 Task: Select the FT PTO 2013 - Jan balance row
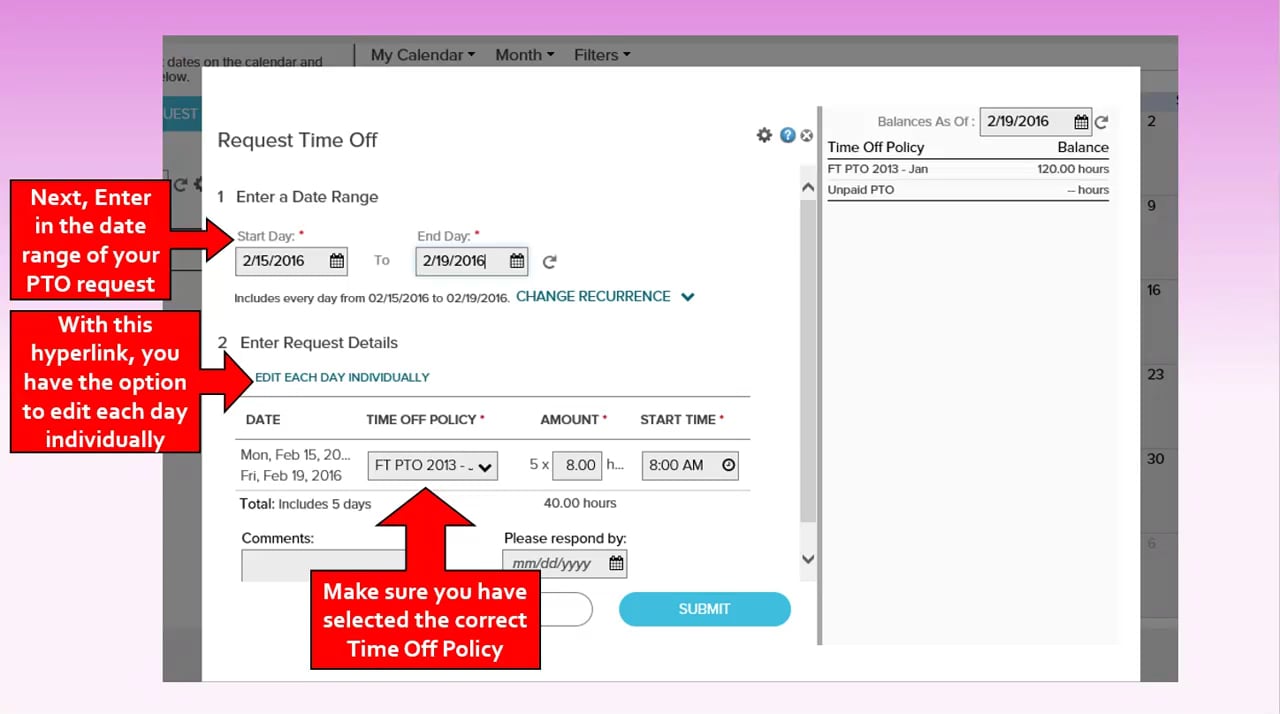(968, 169)
